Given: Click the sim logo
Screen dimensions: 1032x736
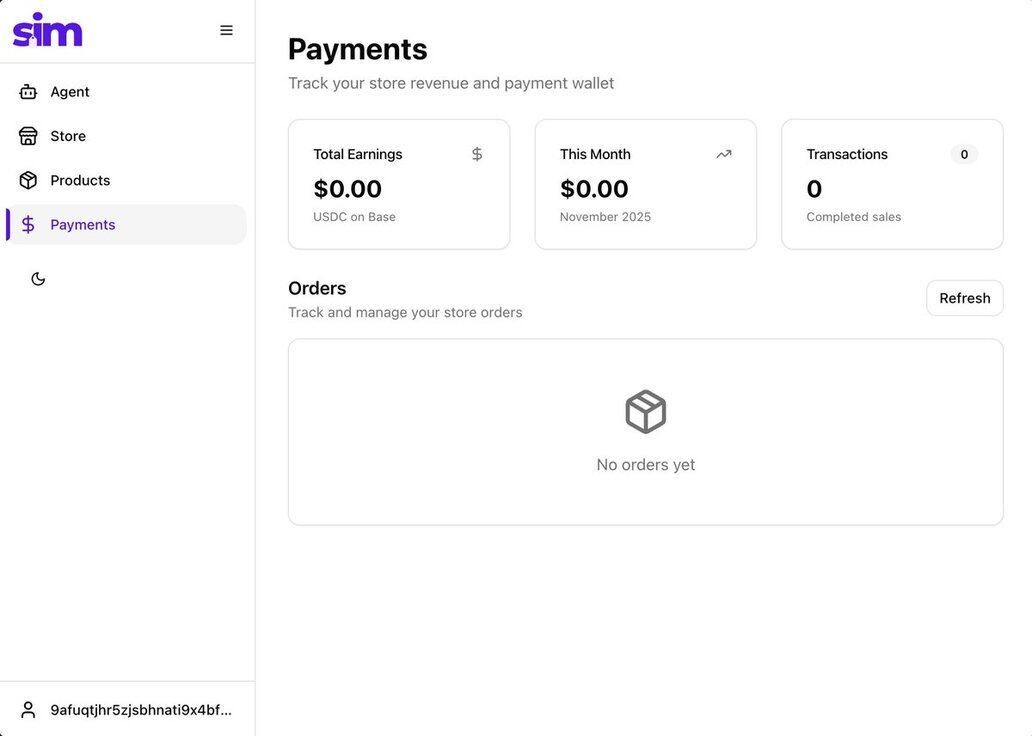Looking at the screenshot, I should pos(47,30).
